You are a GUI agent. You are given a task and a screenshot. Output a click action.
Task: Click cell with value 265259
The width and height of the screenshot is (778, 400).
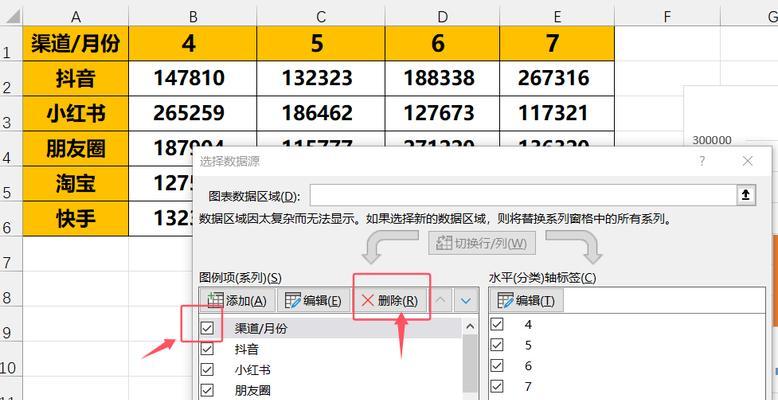[x=193, y=114]
